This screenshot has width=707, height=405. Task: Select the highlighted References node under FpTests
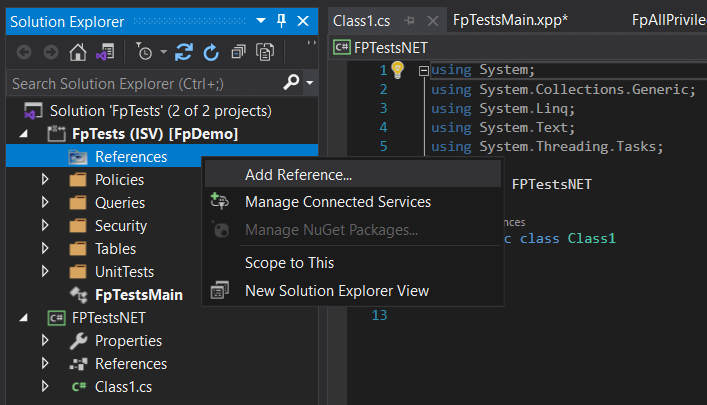coord(131,157)
